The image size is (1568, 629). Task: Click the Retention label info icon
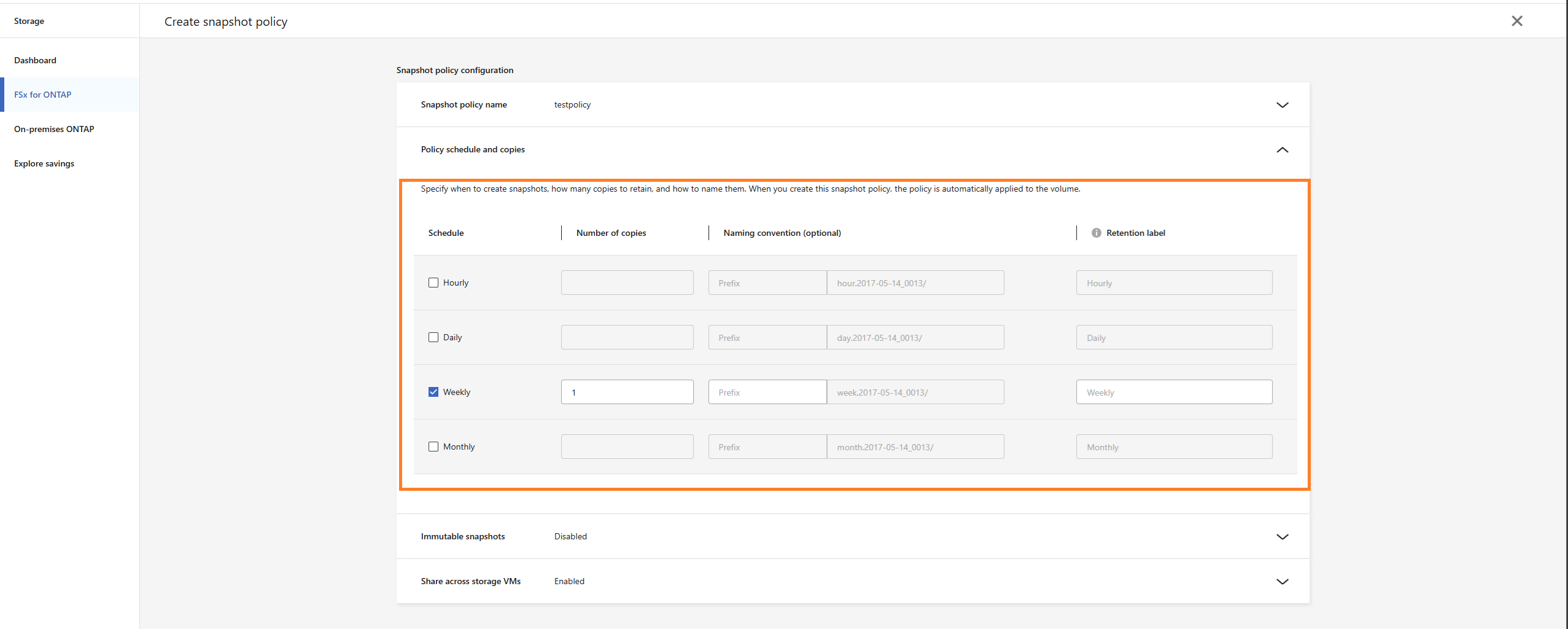click(1096, 233)
